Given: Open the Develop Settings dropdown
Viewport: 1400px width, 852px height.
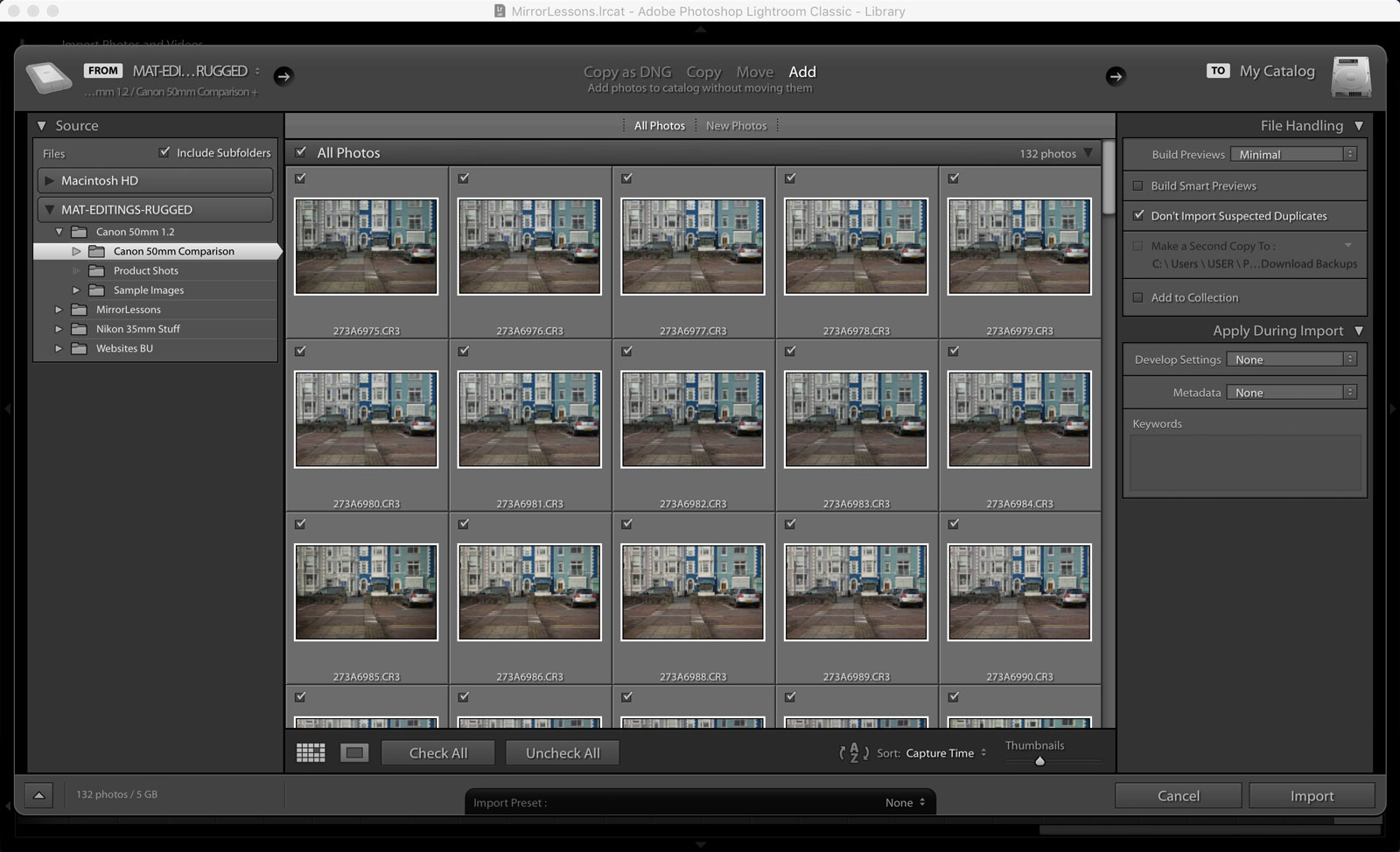Looking at the screenshot, I should pos(1291,360).
